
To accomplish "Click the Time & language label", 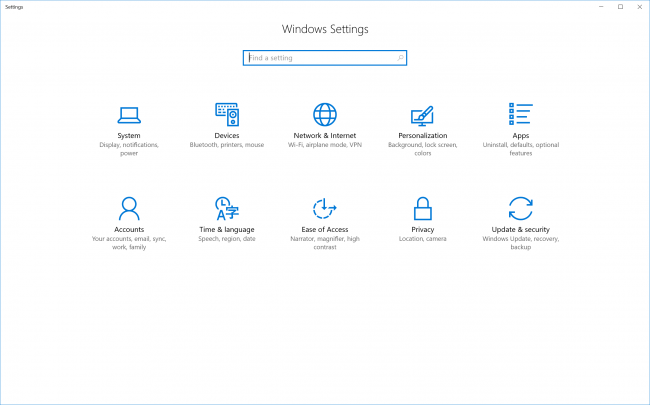I will pos(227,230).
